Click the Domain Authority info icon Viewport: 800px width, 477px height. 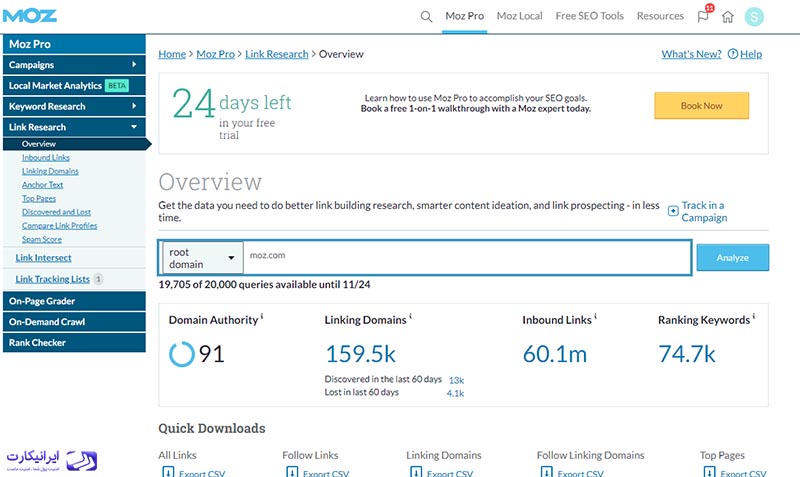click(262, 316)
